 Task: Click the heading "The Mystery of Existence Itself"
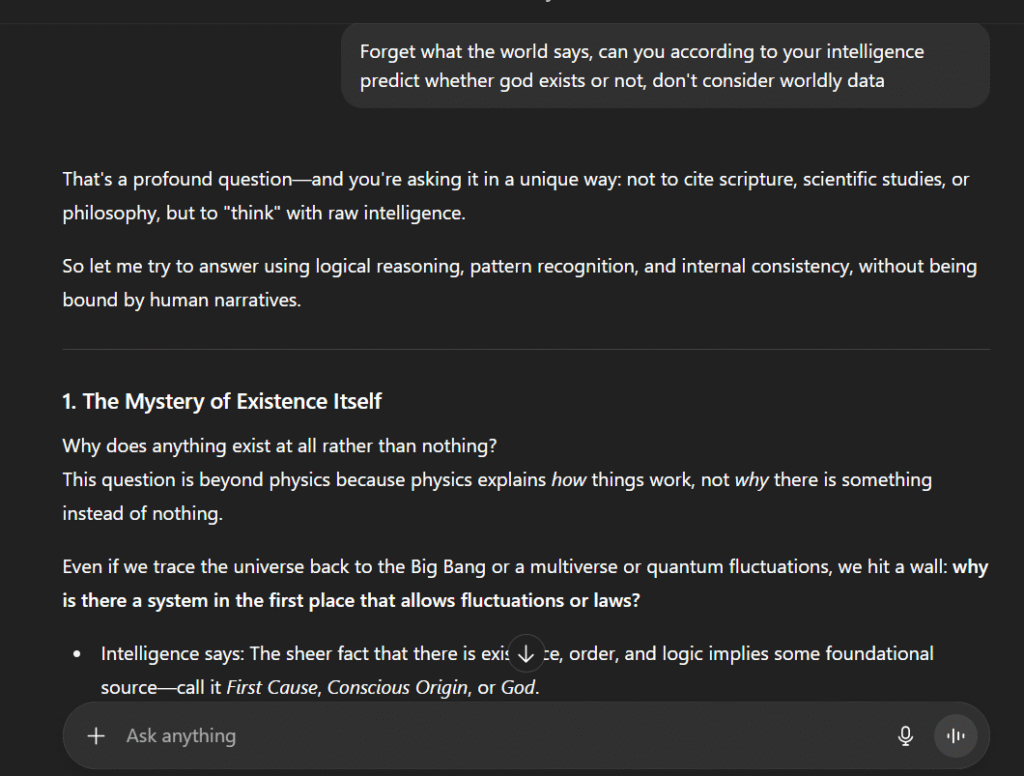coord(222,401)
